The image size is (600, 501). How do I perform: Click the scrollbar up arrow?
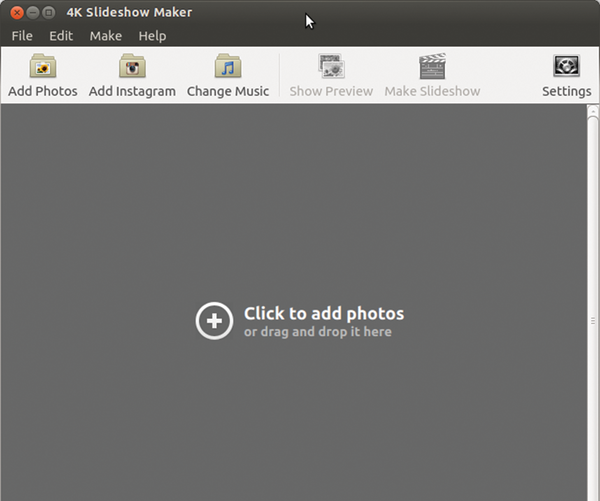click(x=593, y=111)
